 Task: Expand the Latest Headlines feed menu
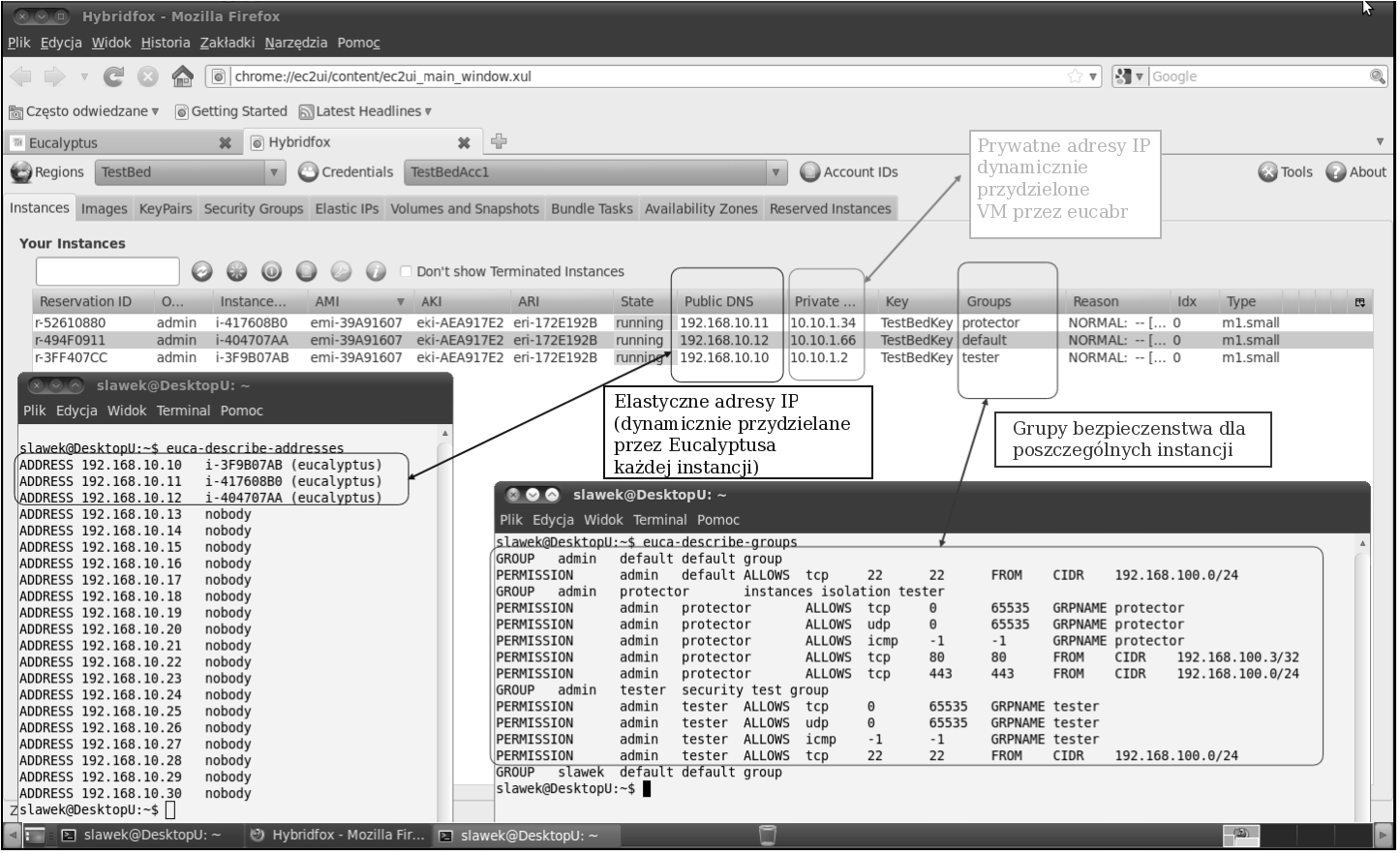point(365,111)
